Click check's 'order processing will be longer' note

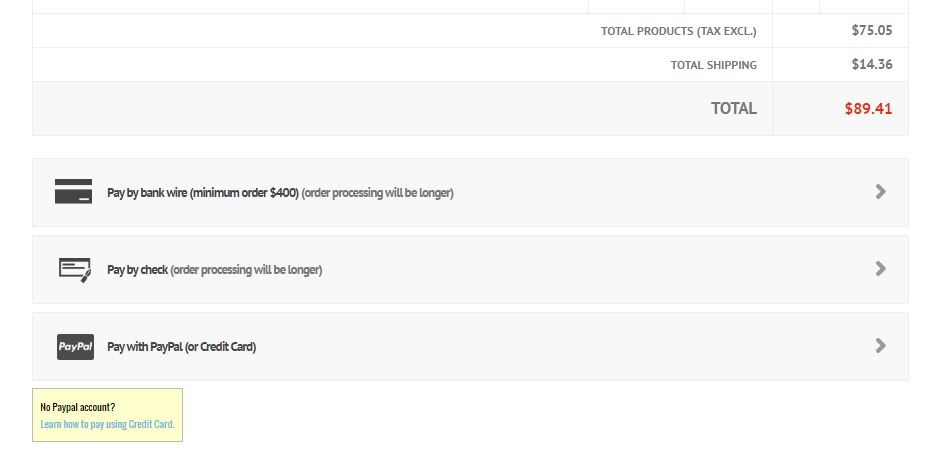pyautogui.click(x=246, y=270)
